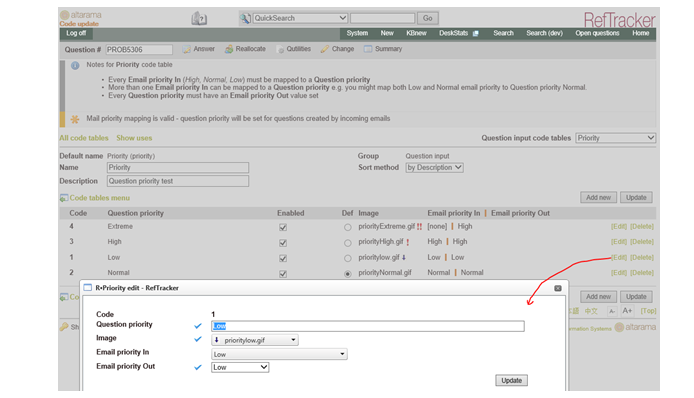Click the Question # input field
Viewport: 694px width, 398px height.
(x=139, y=50)
